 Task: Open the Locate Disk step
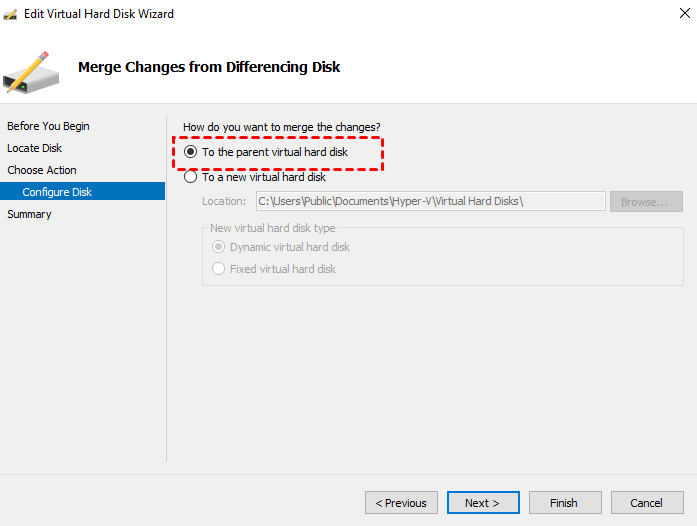[x=35, y=148]
